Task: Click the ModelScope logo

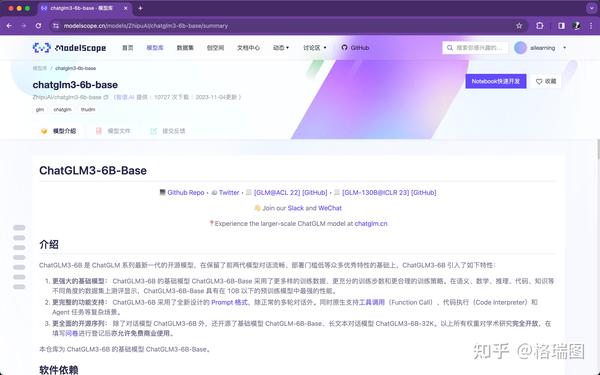Action: point(69,48)
